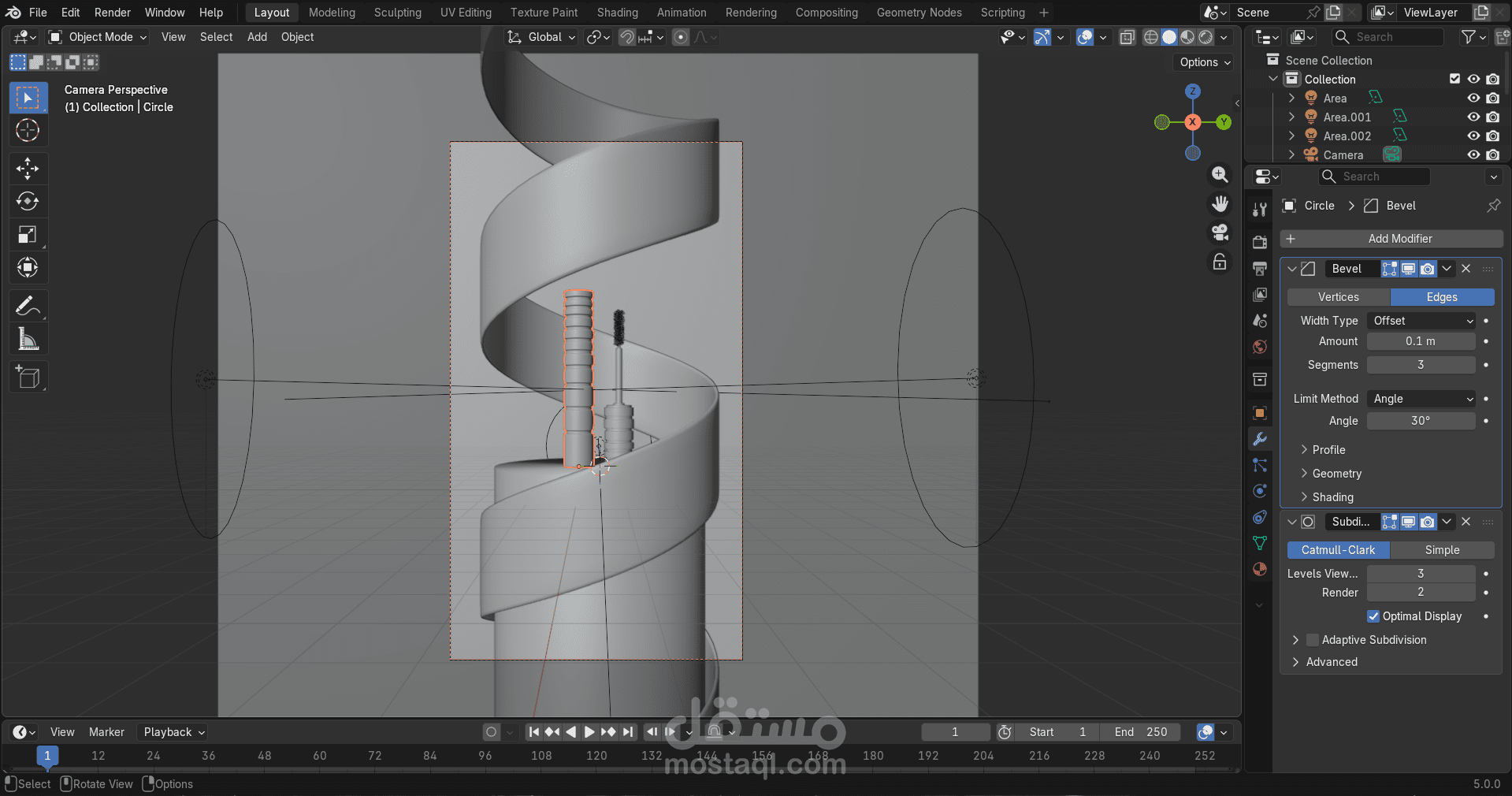Select the Move tool in toolbar
Screen dimensions: 1512x796
[28, 168]
